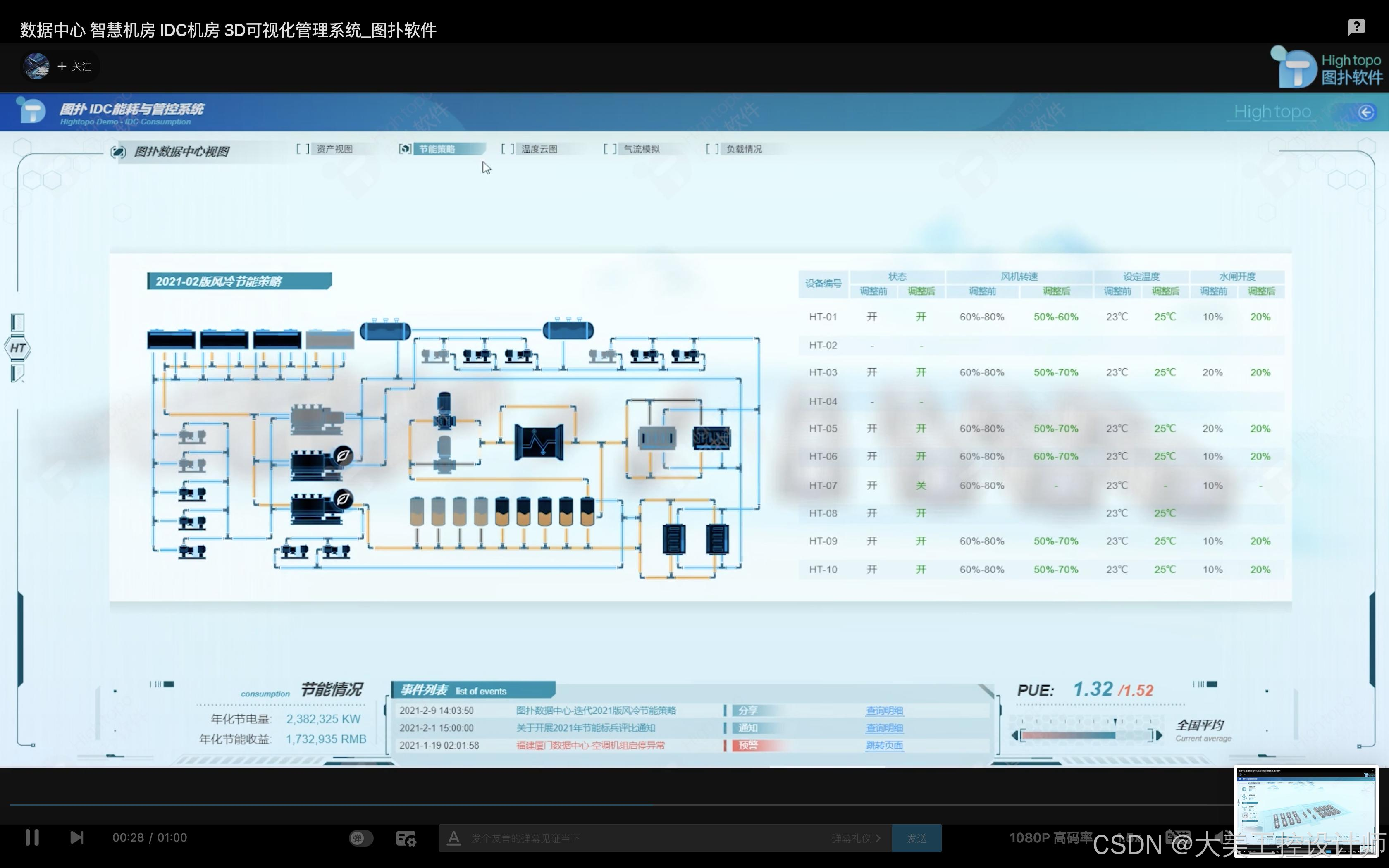Click the danmaku font style A icon

pyautogui.click(x=453, y=838)
